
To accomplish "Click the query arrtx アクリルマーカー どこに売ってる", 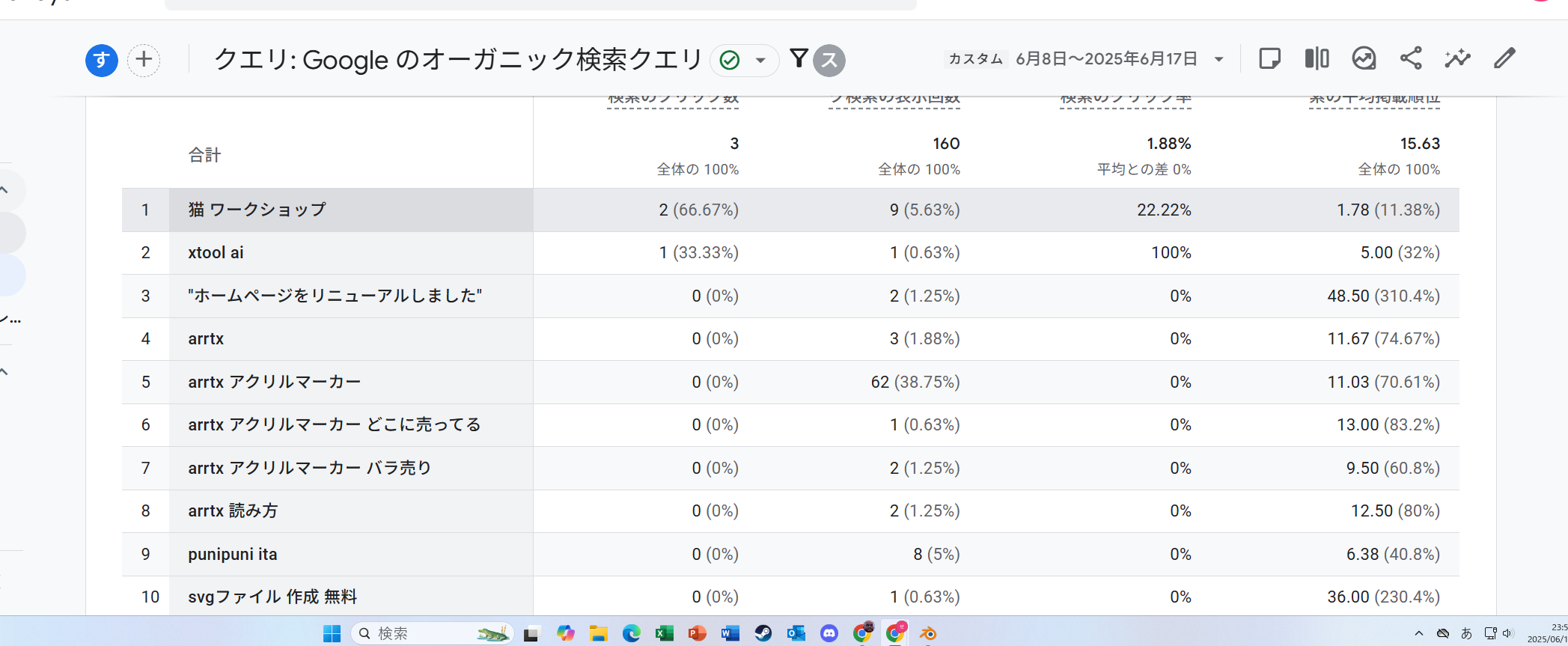I will [x=335, y=424].
